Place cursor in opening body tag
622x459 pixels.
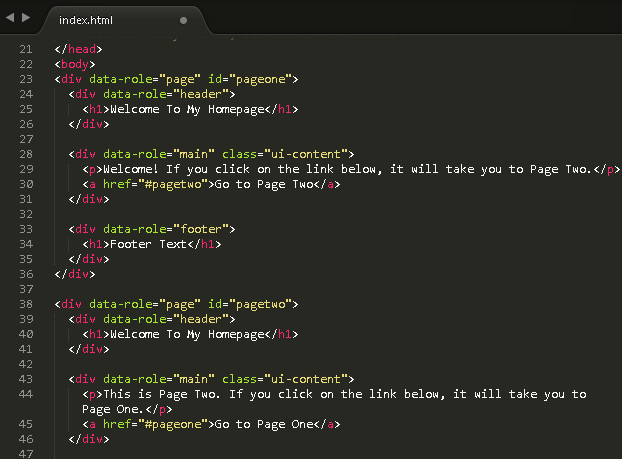pos(75,64)
